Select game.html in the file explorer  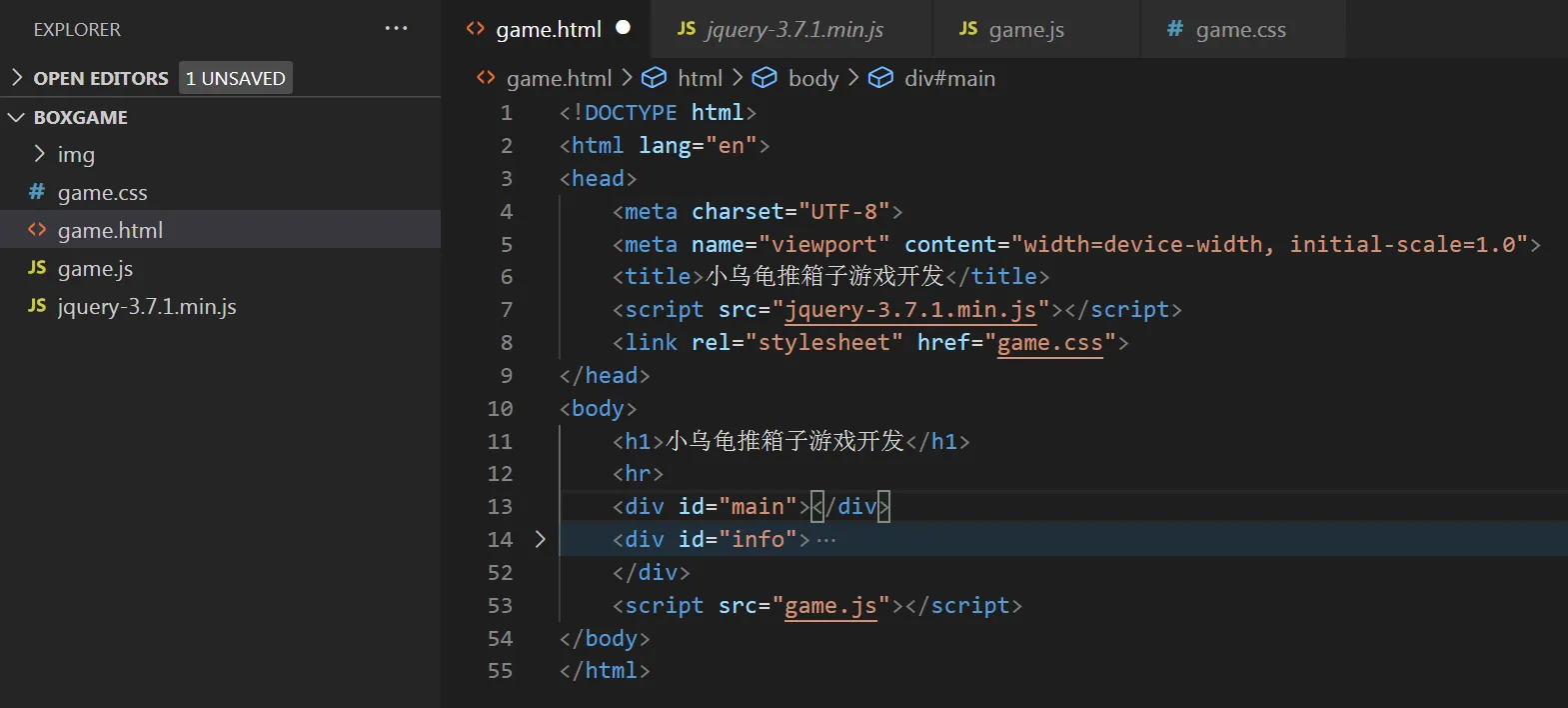[110, 230]
